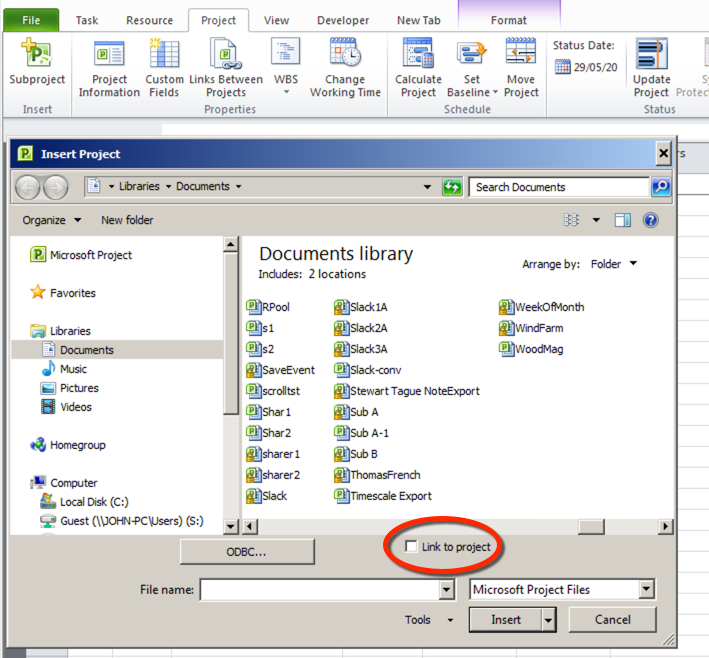Select the WindFarm project file

(531, 328)
